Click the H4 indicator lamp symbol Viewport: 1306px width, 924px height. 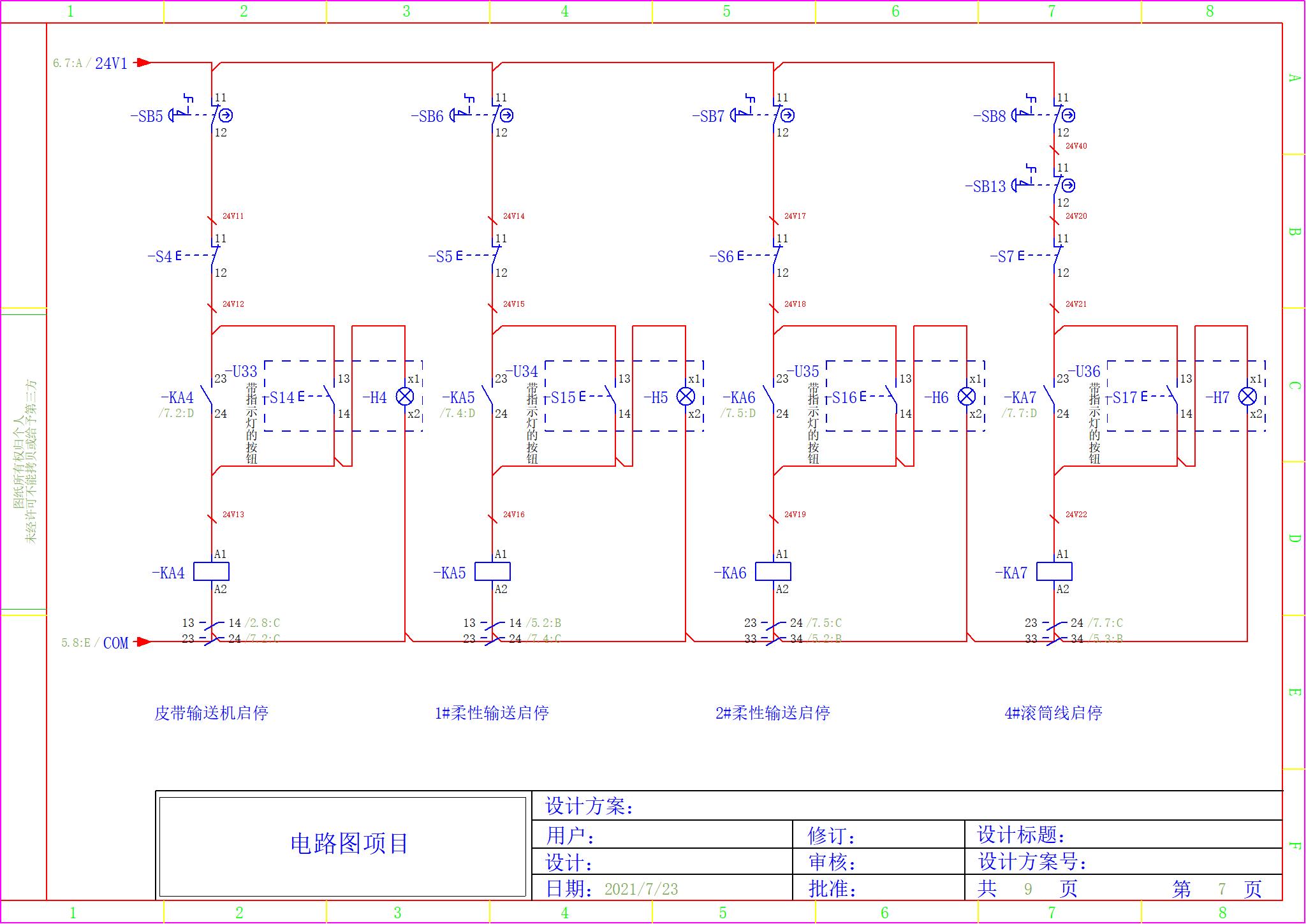[x=404, y=397]
